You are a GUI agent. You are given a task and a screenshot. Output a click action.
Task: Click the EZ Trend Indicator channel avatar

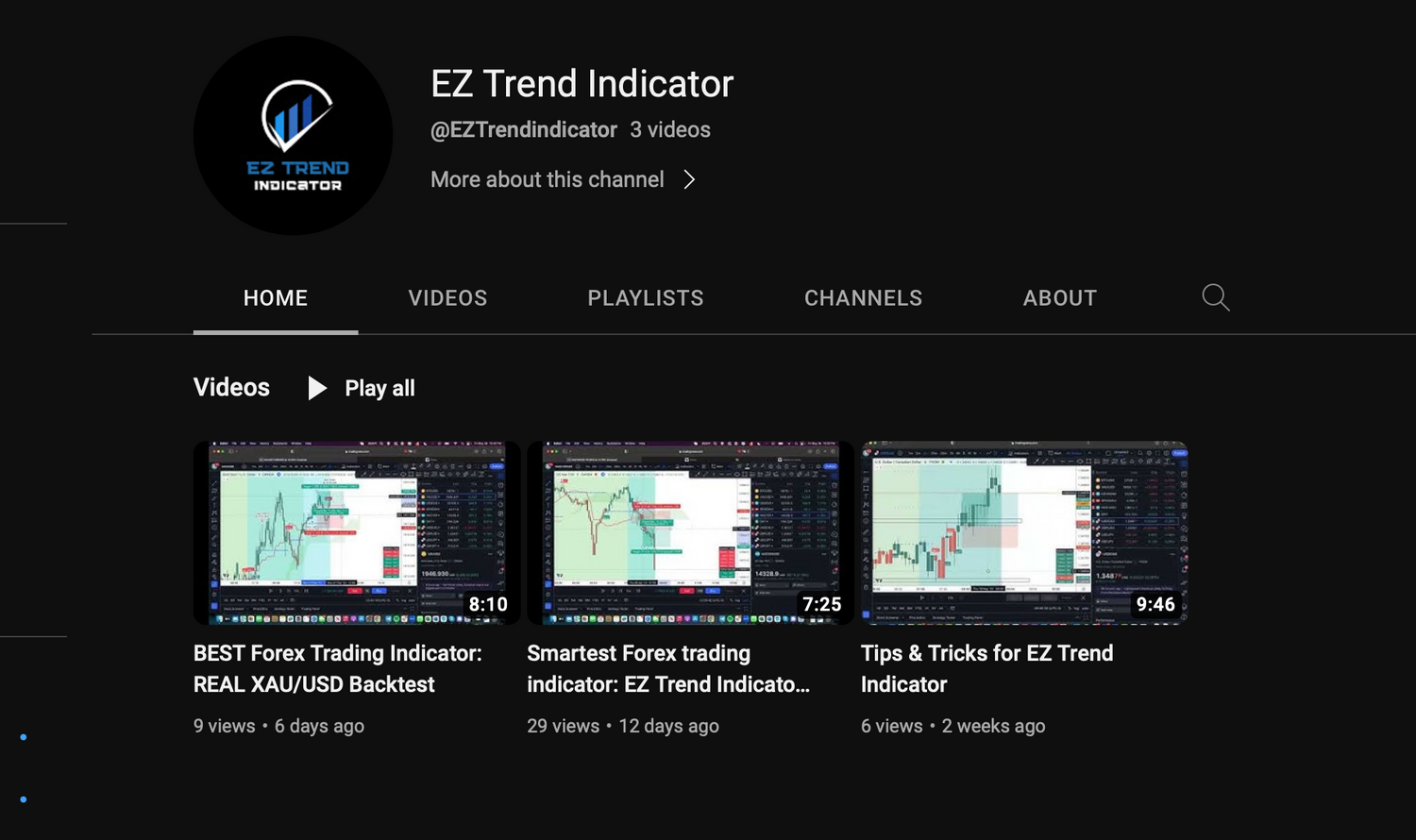(293, 135)
